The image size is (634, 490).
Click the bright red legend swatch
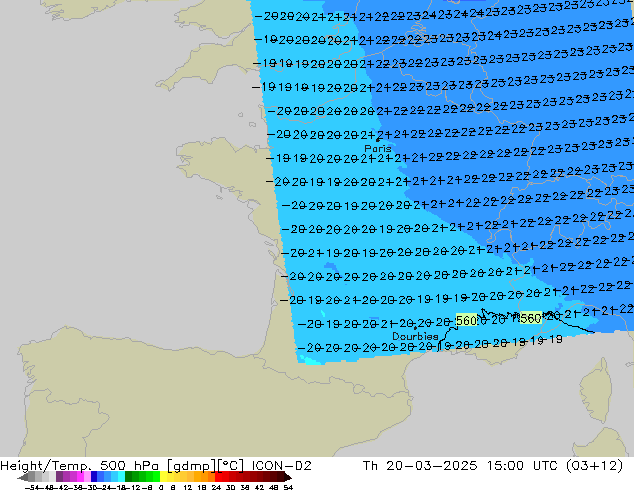(x=218, y=476)
